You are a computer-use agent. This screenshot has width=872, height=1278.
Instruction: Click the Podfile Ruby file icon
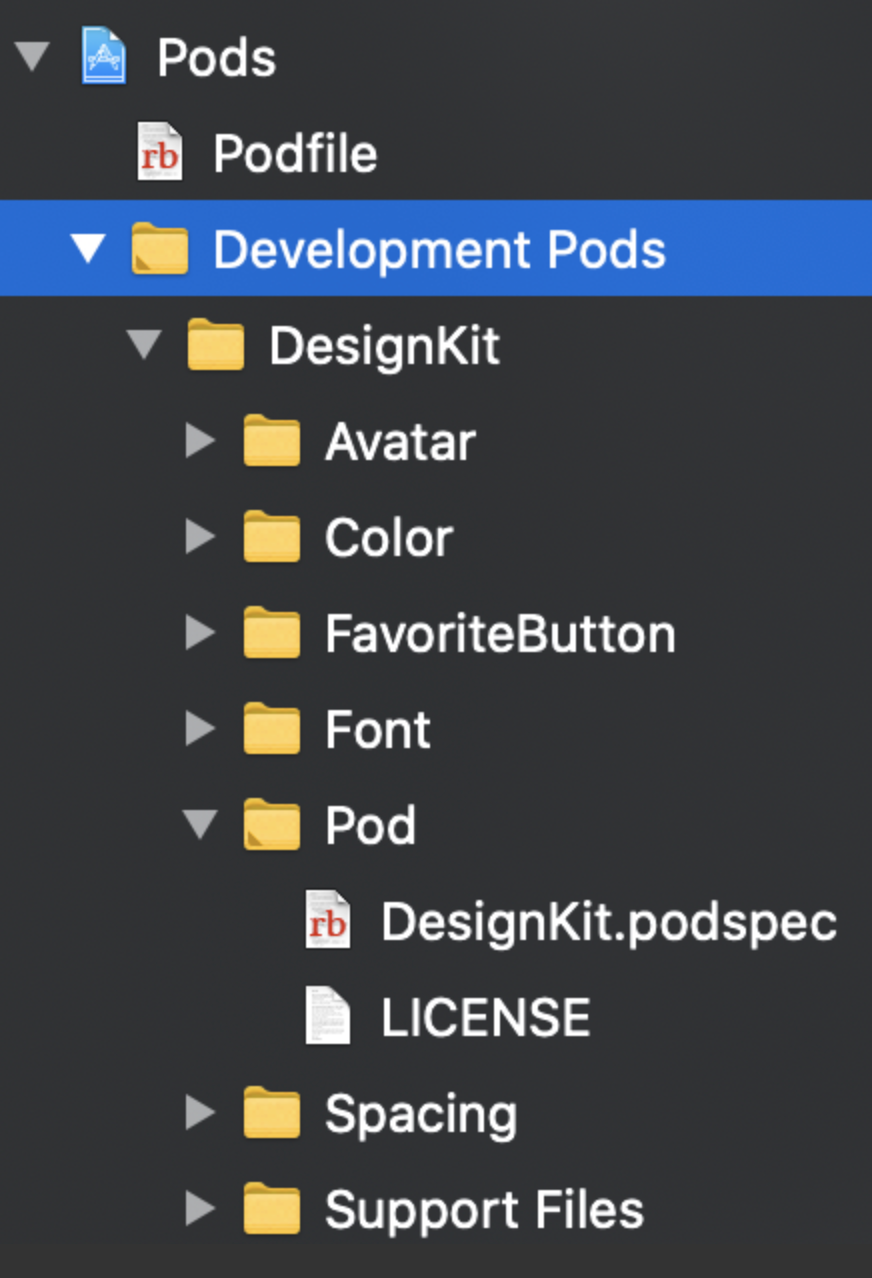coord(159,153)
